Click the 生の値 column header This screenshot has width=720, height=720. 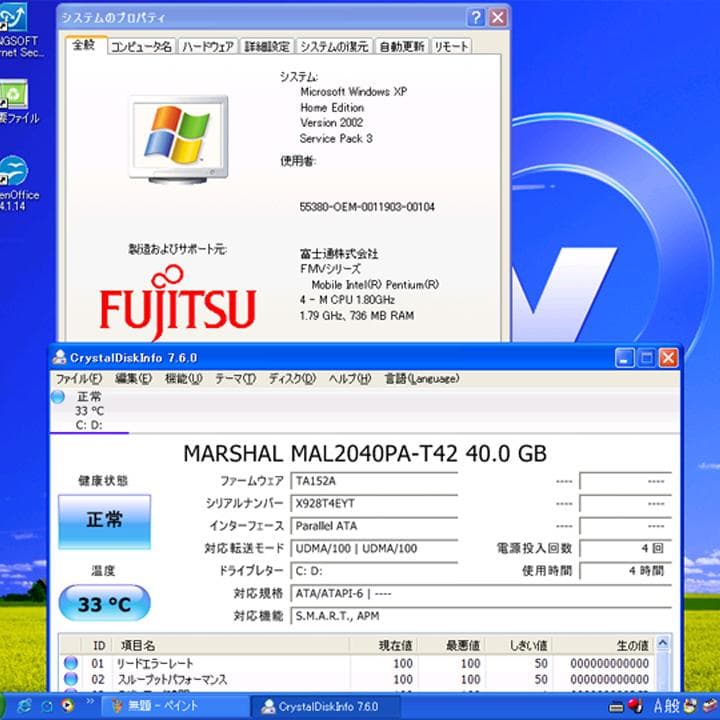pos(603,645)
